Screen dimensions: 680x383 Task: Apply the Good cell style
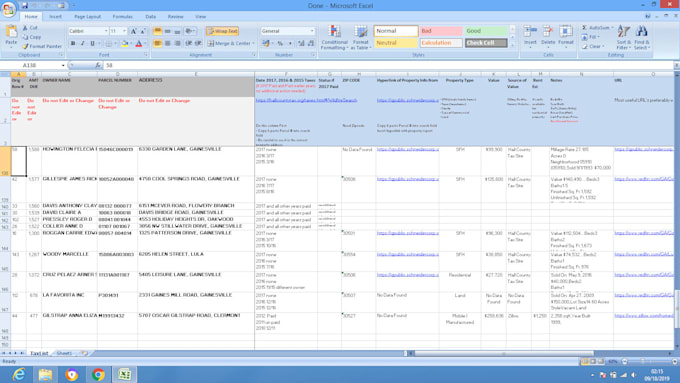pyautogui.click(x=486, y=31)
